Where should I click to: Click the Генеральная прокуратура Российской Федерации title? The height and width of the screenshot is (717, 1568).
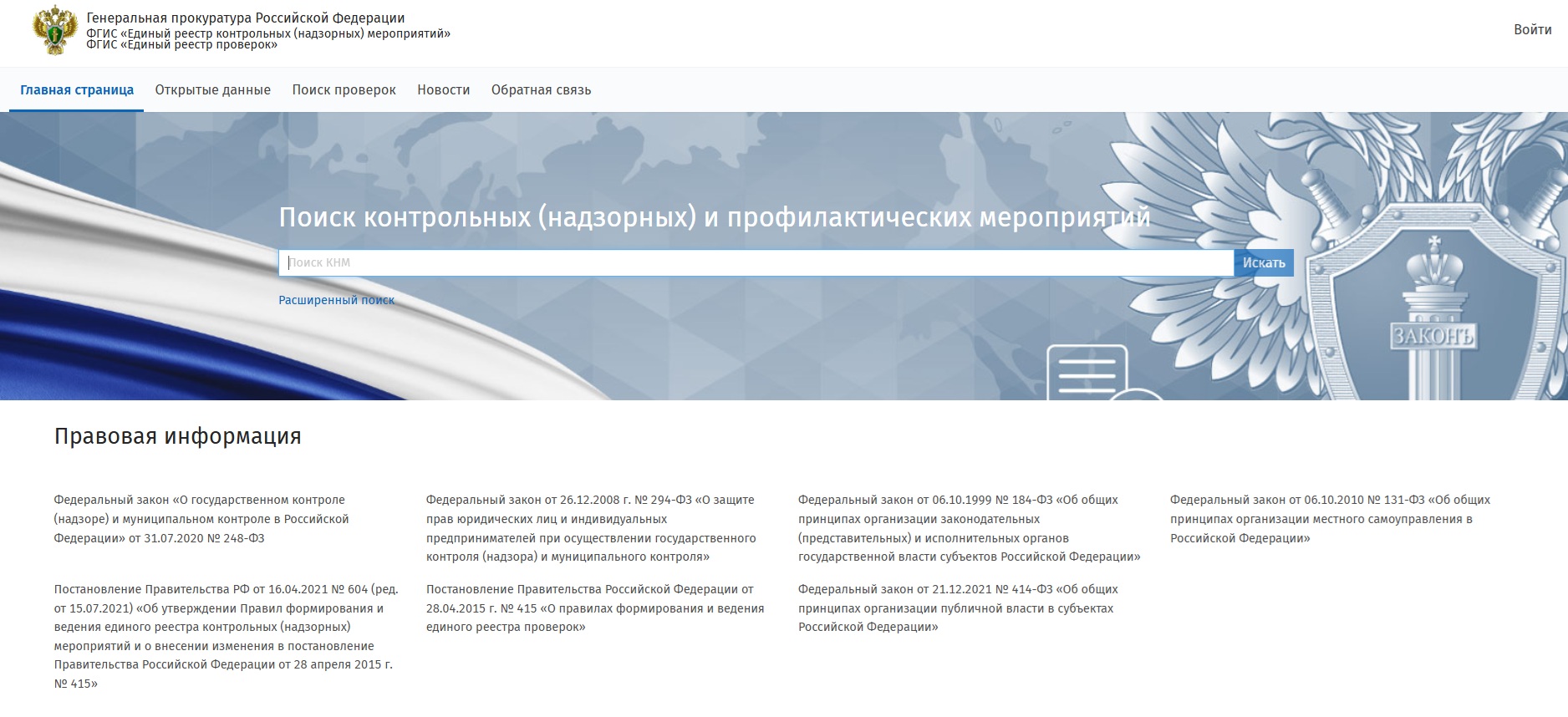click(x=246, y=18)
